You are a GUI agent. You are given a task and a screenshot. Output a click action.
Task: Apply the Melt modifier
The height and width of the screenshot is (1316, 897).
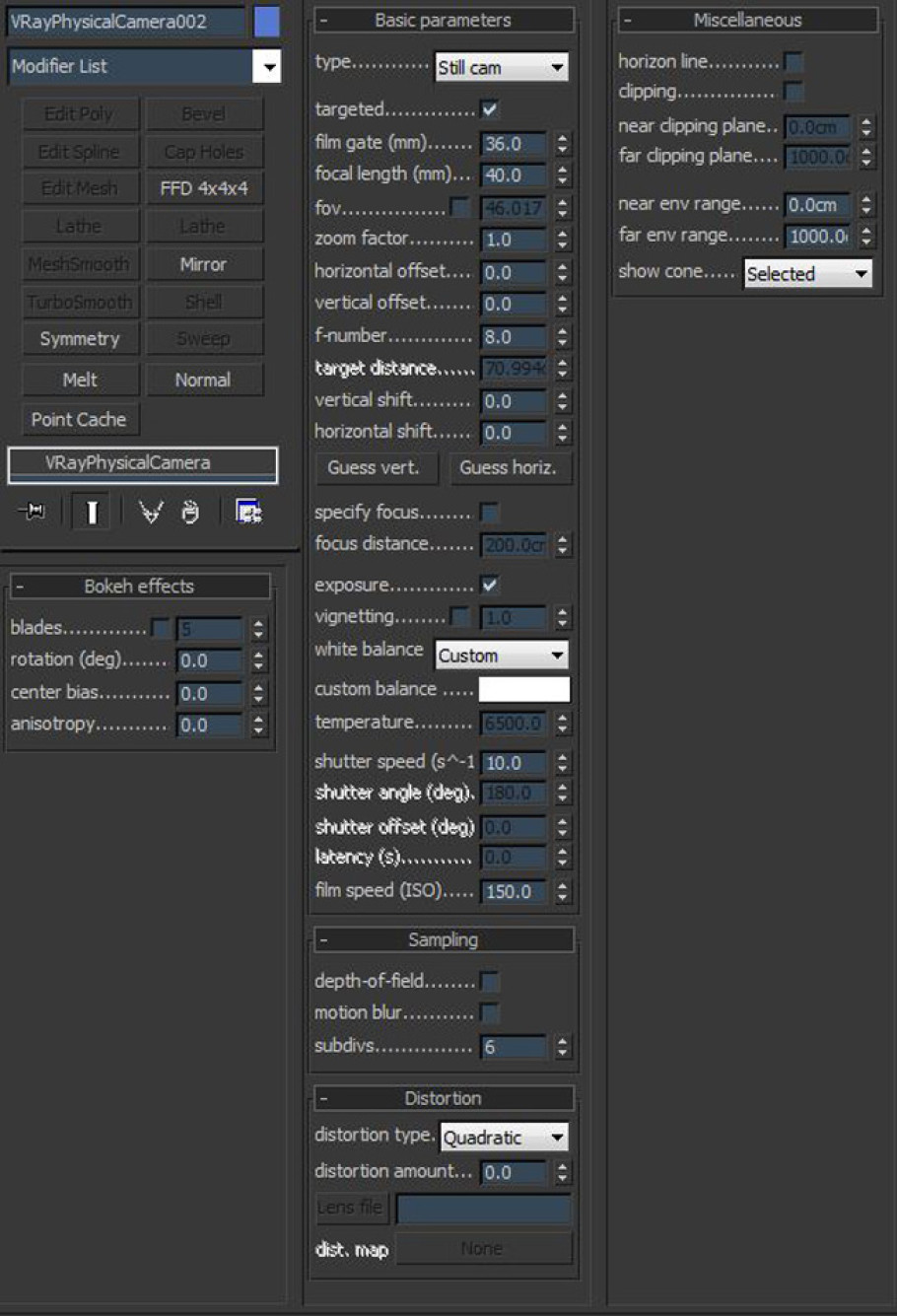(80, 380)
